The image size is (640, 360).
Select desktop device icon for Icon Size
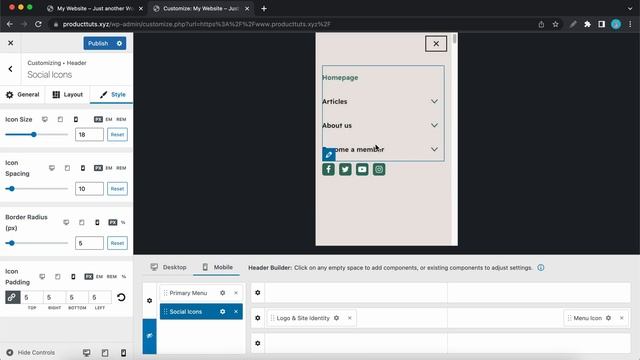coord(45,119)
